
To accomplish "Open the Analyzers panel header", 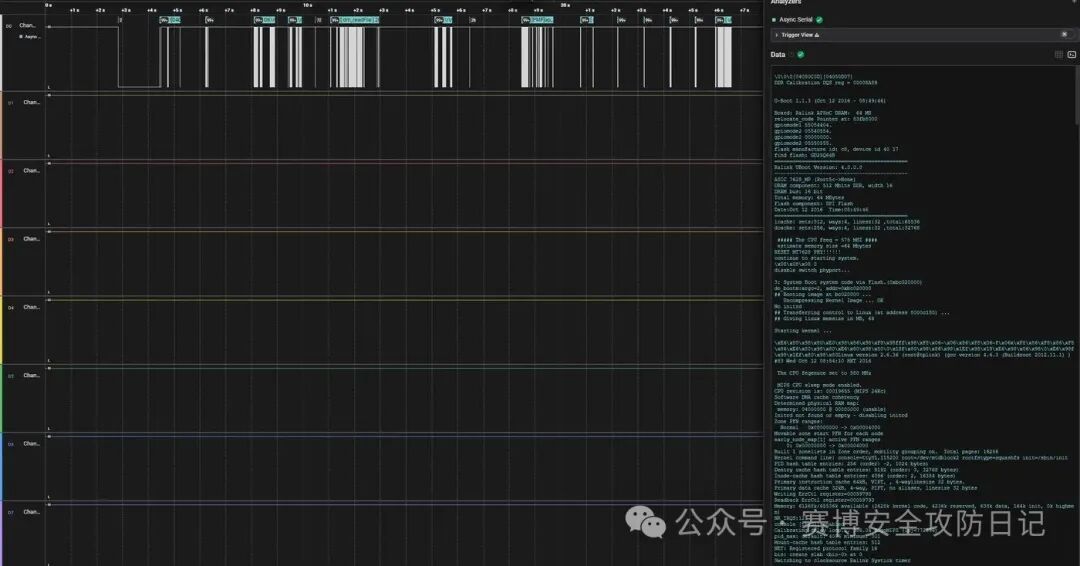I will (x=786, y=3).
